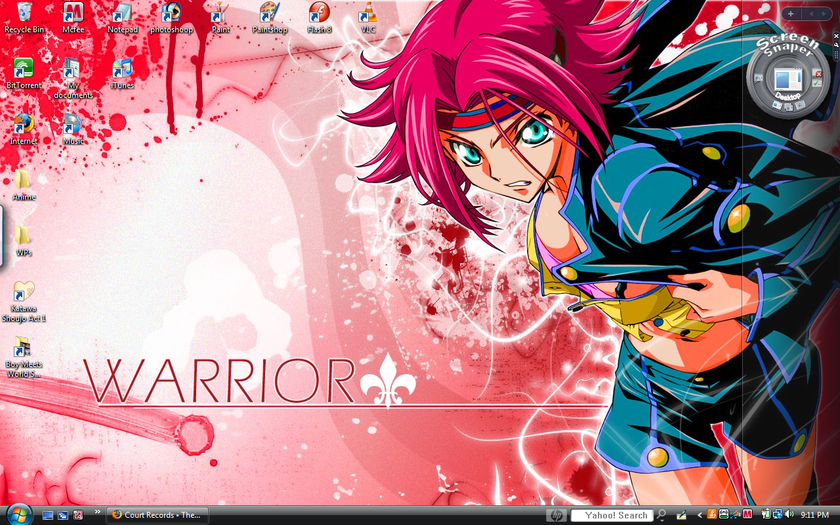840x525 pixels.
Task: Close the Screen Snaper gadget with small X
Action: 836,36
